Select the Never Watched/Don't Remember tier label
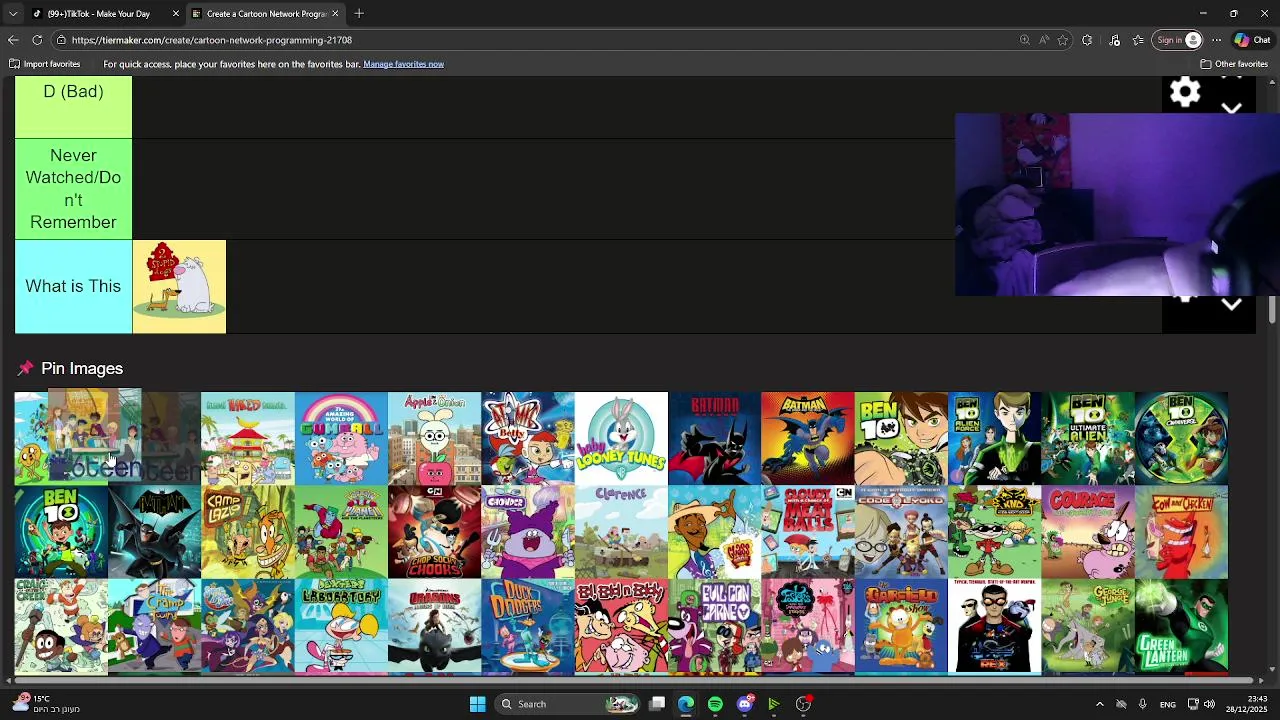 [x=73, y=189]
